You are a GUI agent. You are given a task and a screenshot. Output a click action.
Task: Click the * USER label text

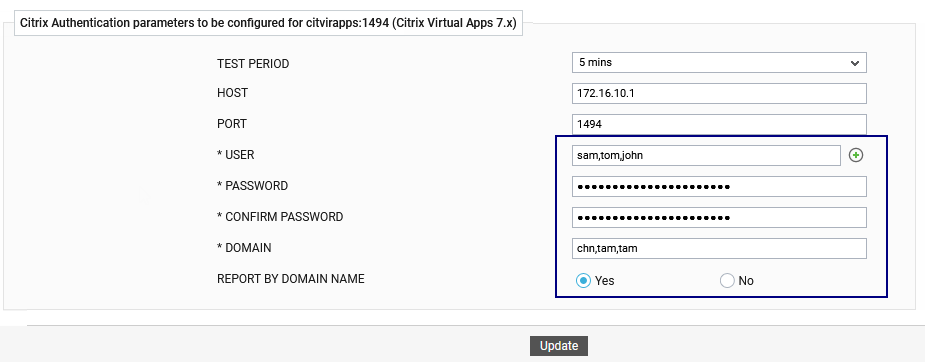coord(235,155)
